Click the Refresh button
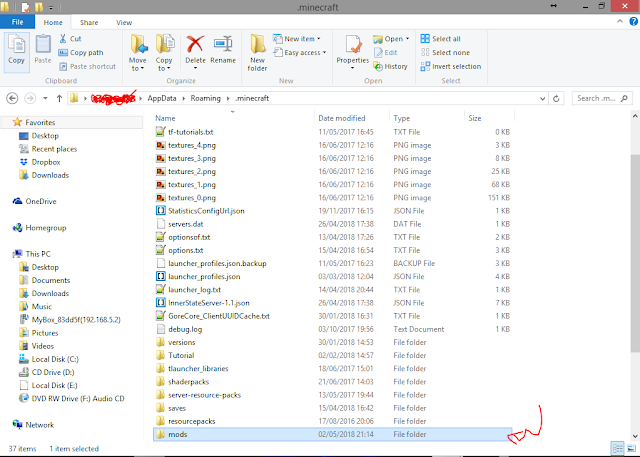The image size is (640, 457). click(556, 98)
